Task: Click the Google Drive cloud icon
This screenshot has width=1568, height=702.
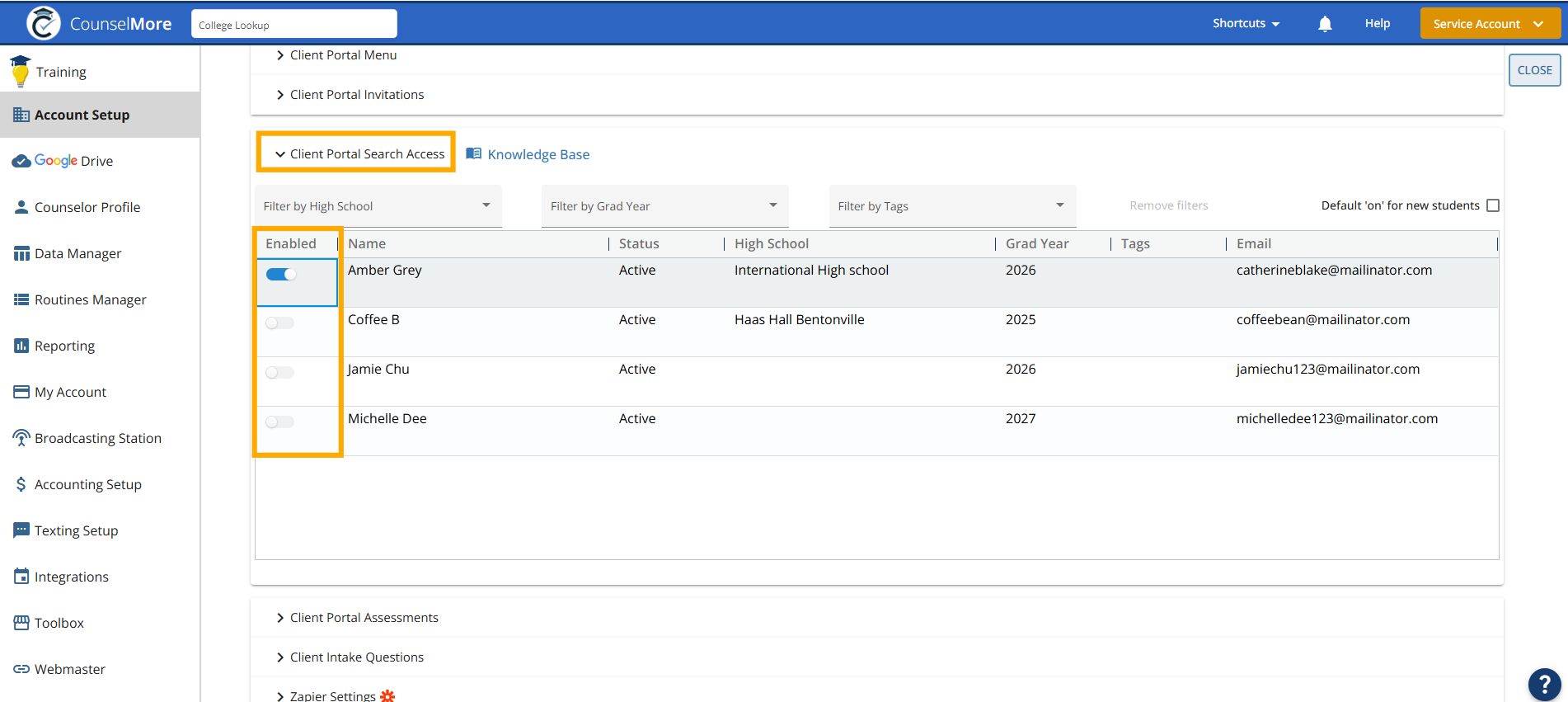Action: point(21,161)
